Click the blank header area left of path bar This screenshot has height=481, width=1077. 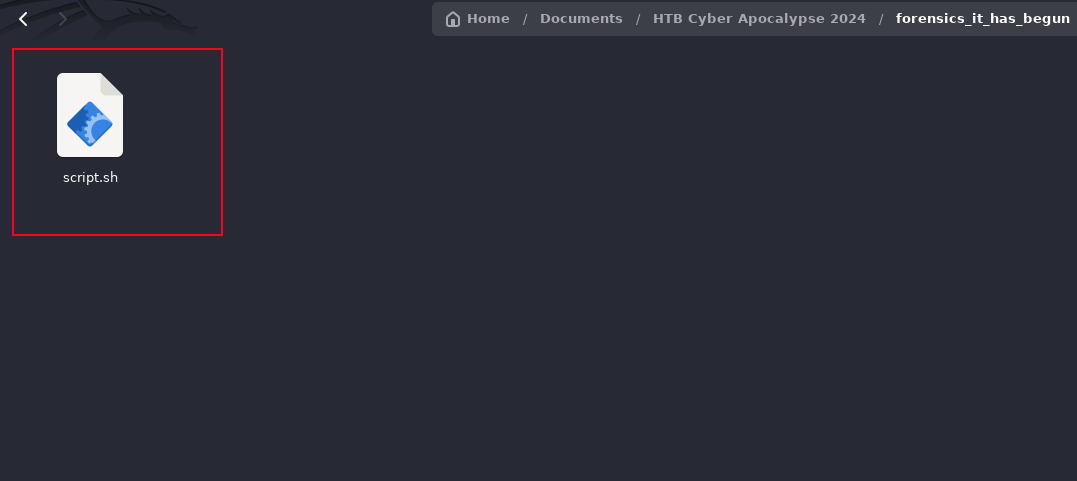[300, 19]
